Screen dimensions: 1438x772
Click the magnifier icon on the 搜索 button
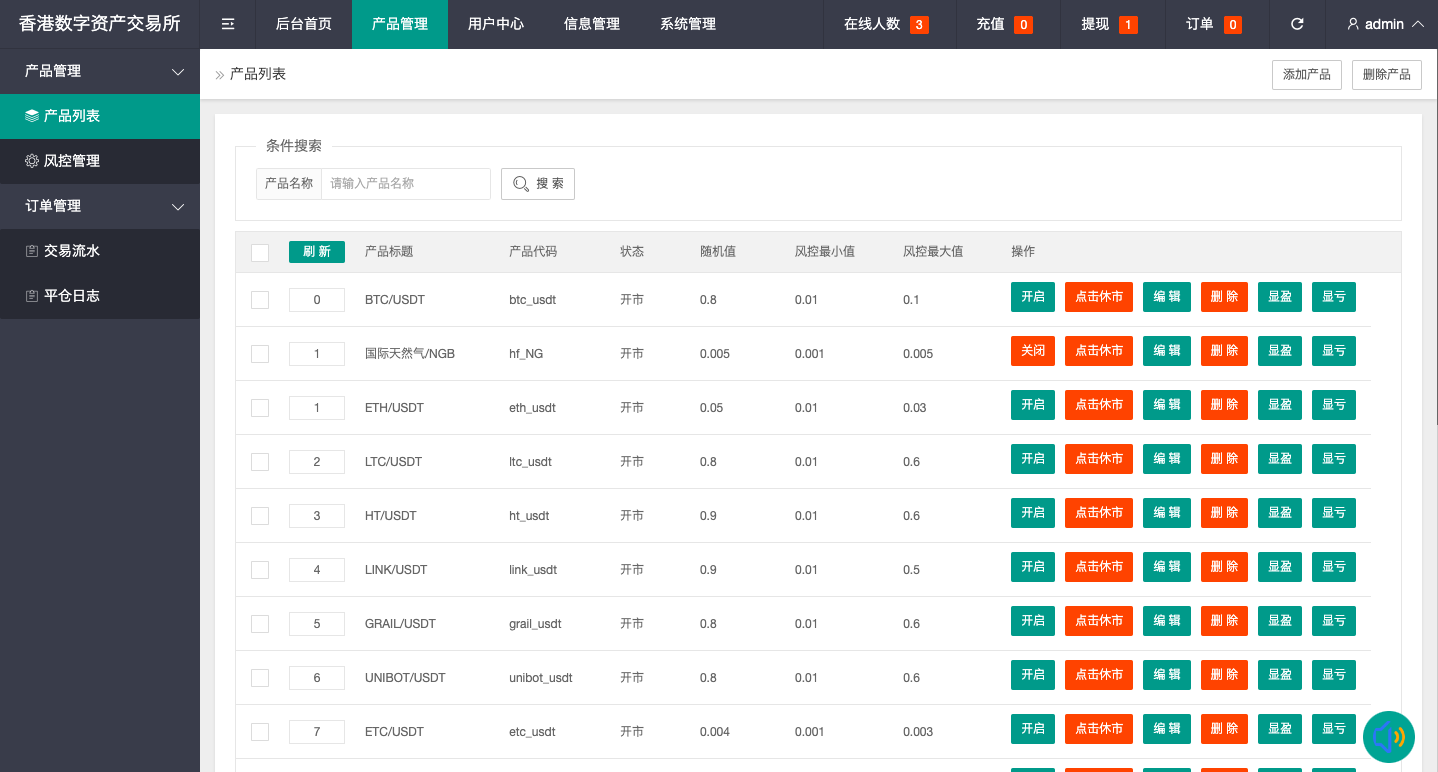521,183
